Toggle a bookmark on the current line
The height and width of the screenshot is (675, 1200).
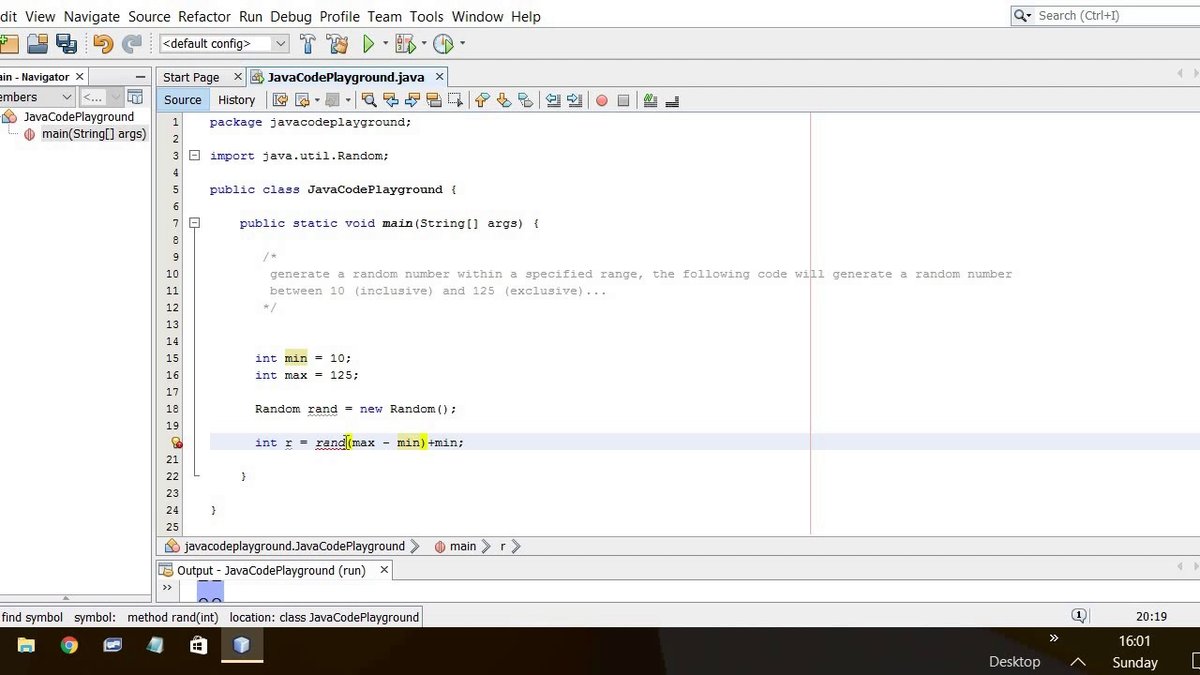tap(527, 99)
